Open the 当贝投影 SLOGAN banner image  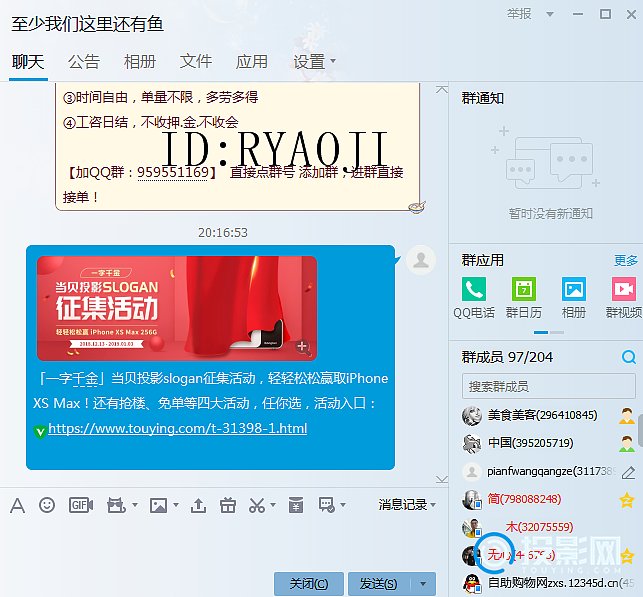[x=177, y=308]
